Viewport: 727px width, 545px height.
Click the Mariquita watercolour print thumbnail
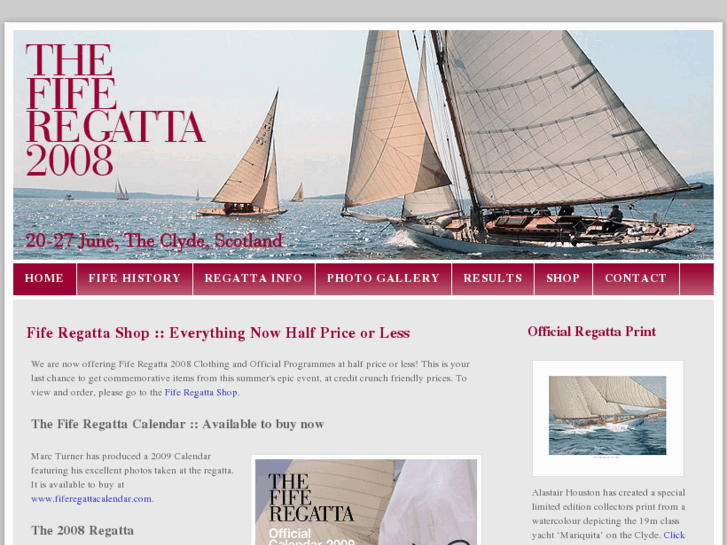(x=607, y=418)
